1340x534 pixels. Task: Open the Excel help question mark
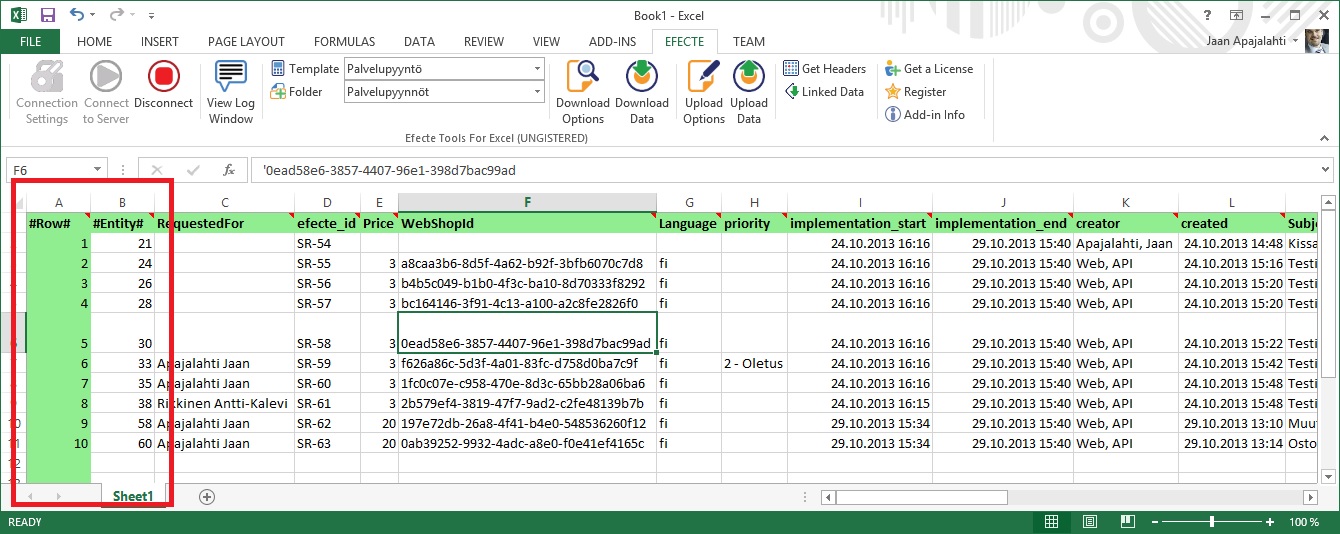1209,15
